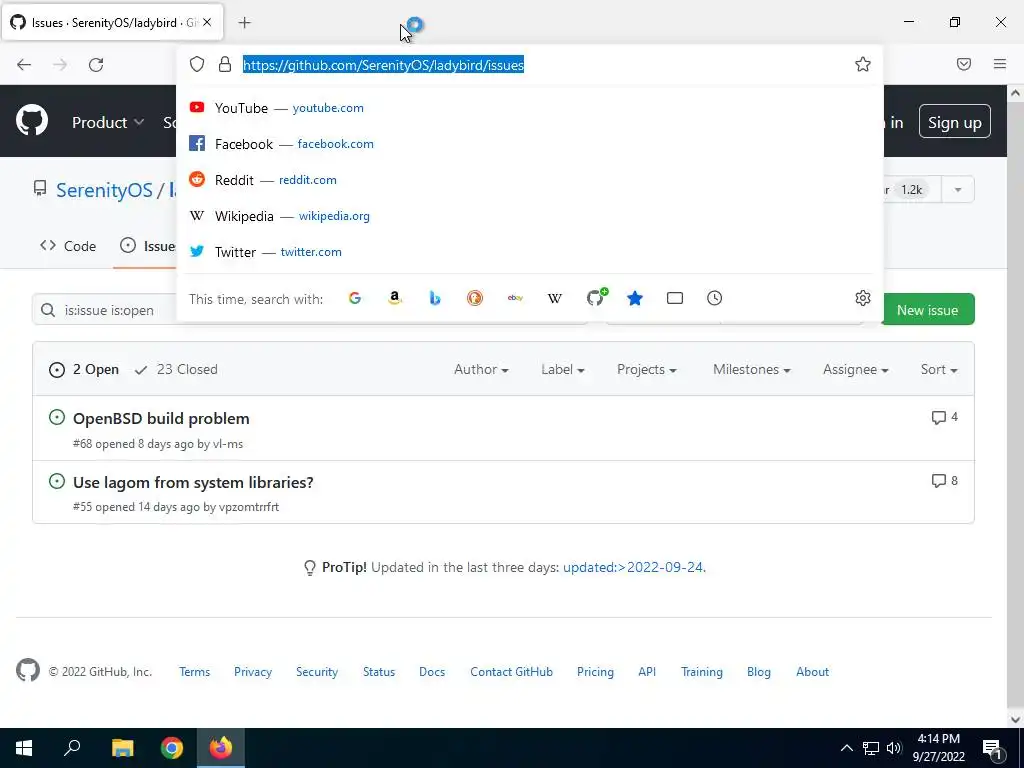Image resolution: width=1024 pixels, height=768 pixels.
Task: Open the footer Terms link
Action: tap(195, 672)
